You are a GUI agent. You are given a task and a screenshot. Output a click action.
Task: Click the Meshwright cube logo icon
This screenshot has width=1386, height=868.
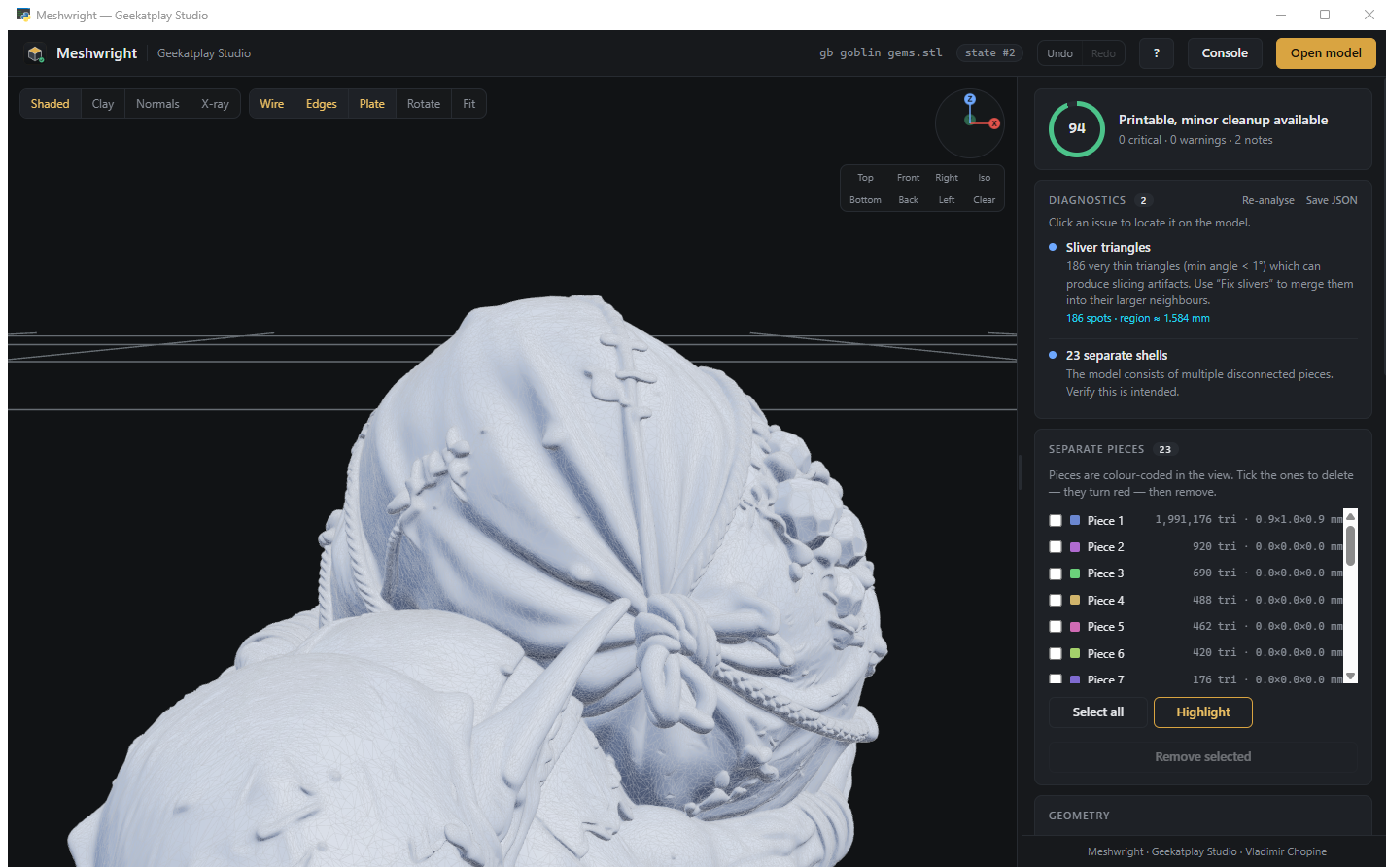tap(36, 53)
